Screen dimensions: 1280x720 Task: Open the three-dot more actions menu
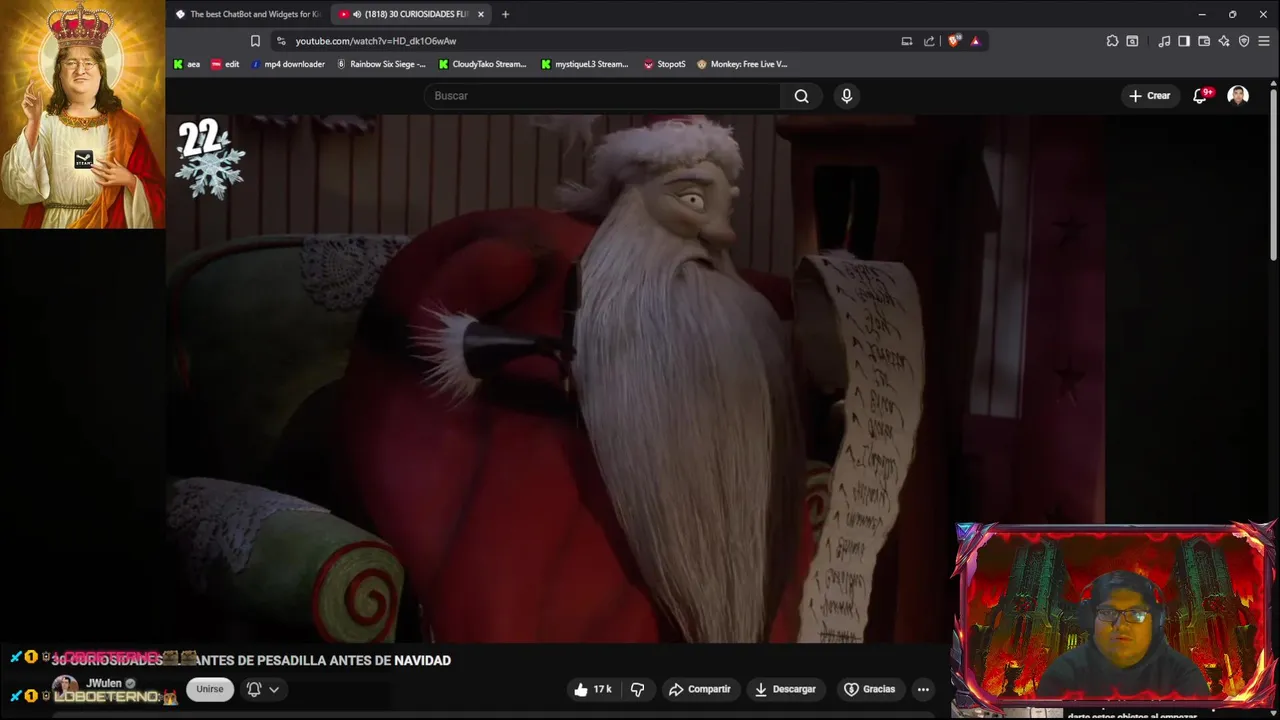coord(923,689)
